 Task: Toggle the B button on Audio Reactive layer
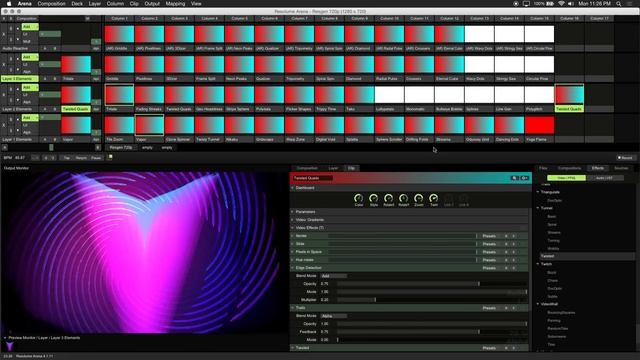coord(55,49)
